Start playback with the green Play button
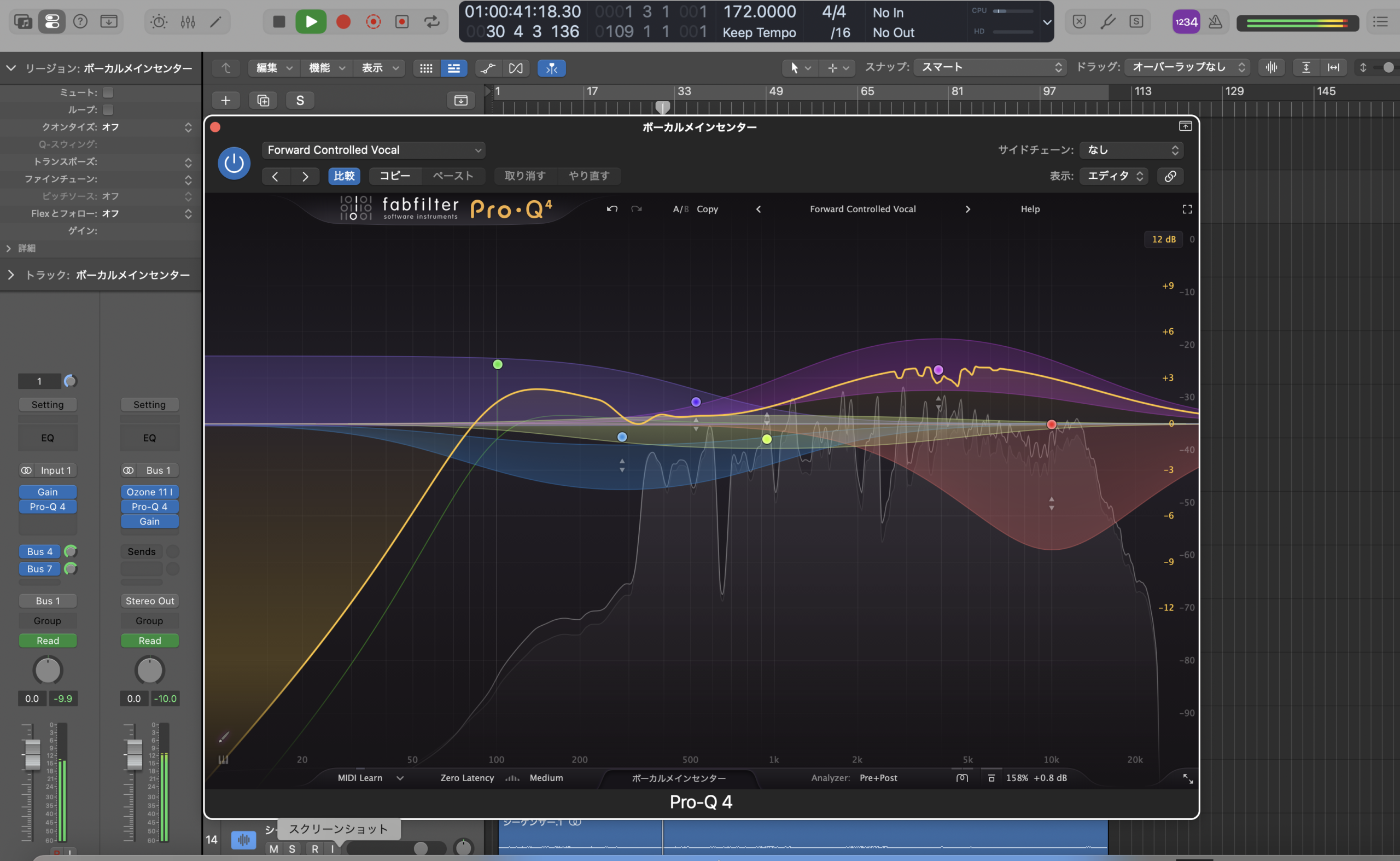The height and width of the screenshot is (861, 1400). 311,22
